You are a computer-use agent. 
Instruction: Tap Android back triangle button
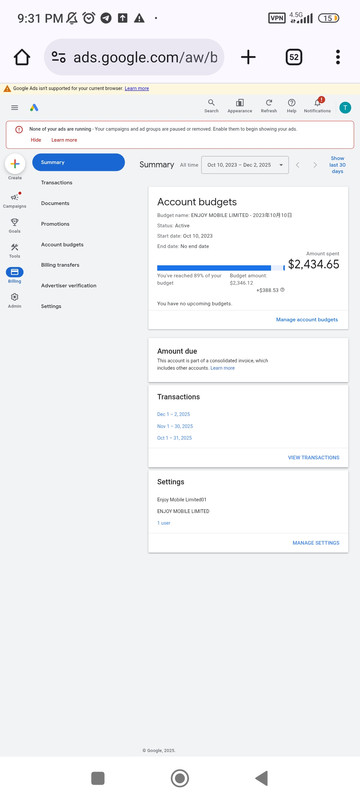pos(261,778)
